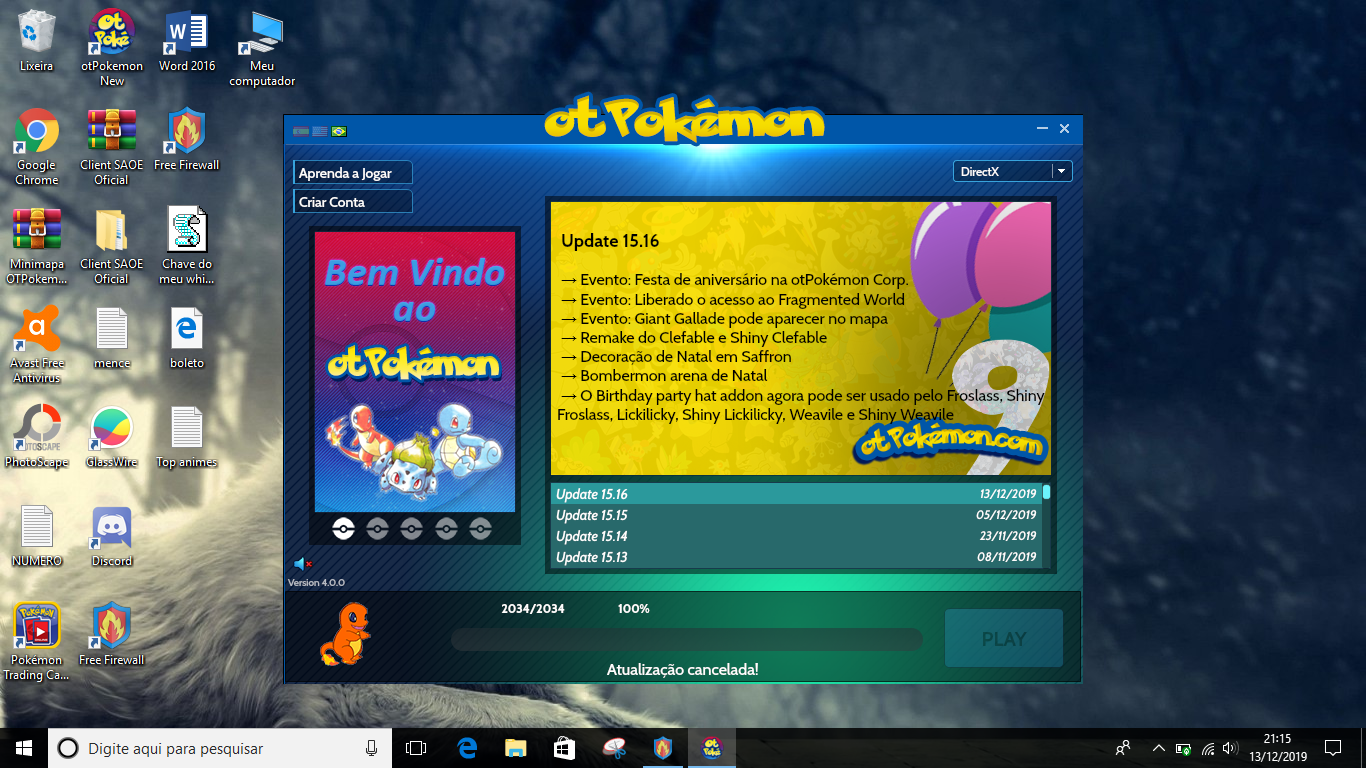Select the Chave do meu whi file
The height and width of the screenshot is (768, 1366).
187,246
